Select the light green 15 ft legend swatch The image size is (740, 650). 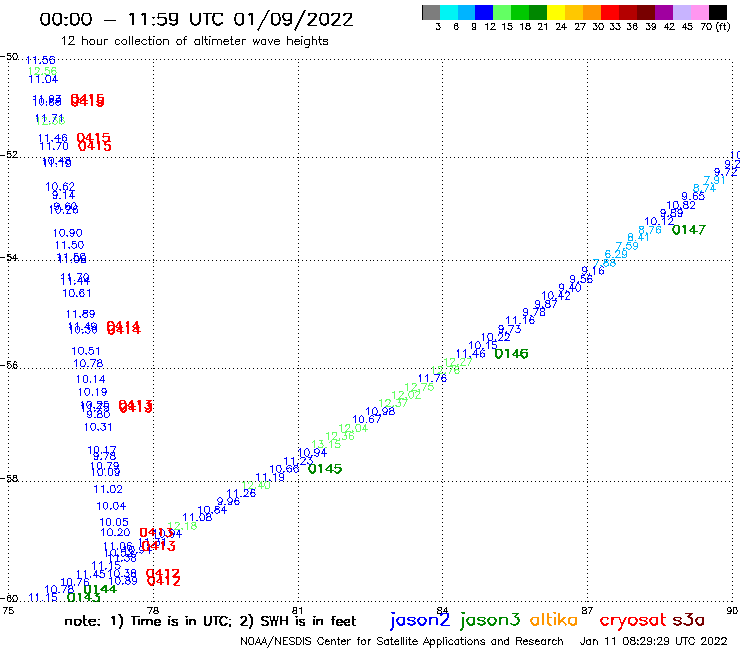click(502, 12)
